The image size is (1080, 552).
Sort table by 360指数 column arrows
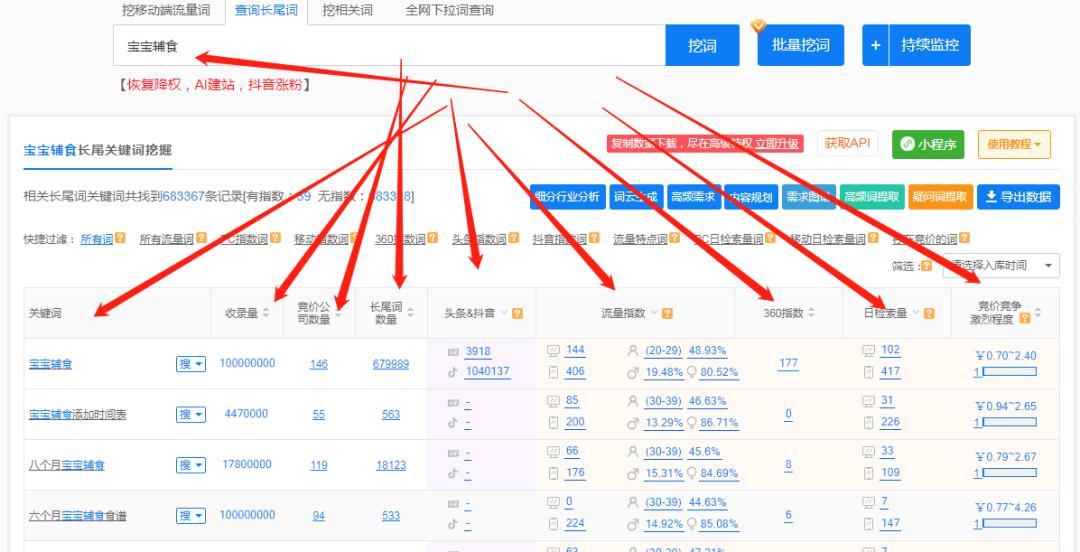(x=811, y=313)
